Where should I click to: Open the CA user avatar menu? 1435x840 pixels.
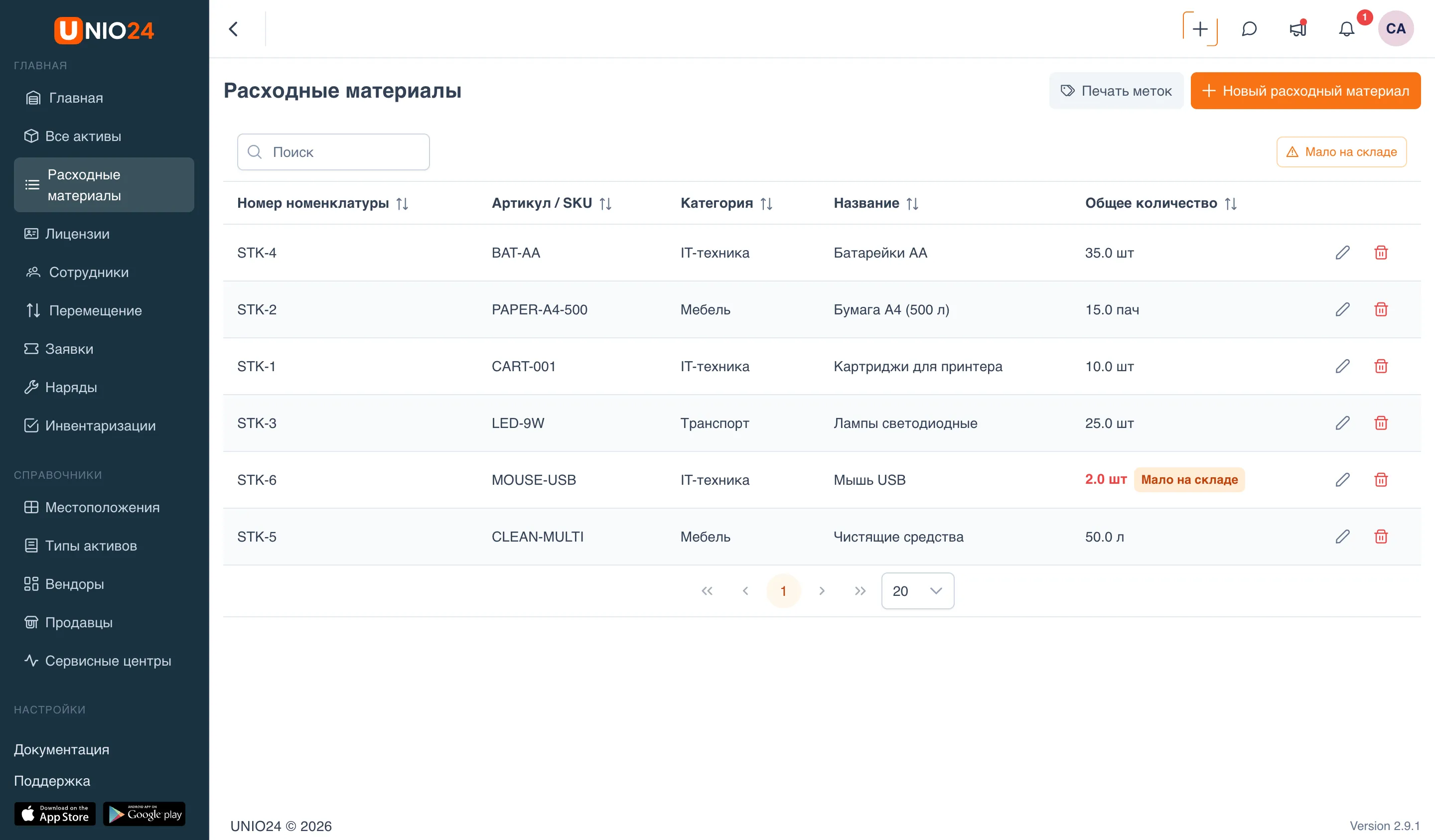(x=1395, y=29)
